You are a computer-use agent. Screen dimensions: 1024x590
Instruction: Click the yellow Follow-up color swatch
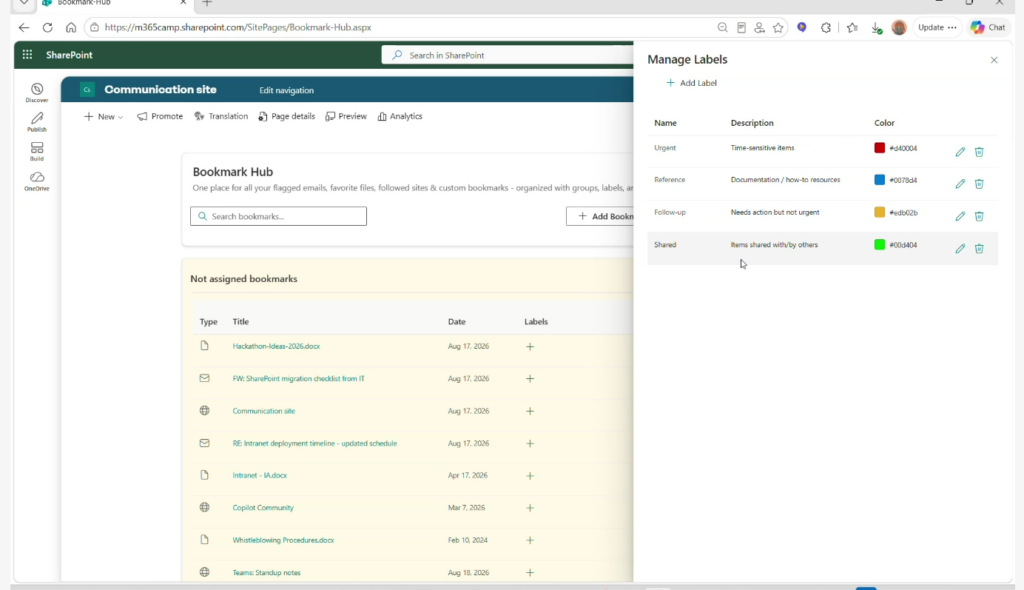[x=880, y=212]
